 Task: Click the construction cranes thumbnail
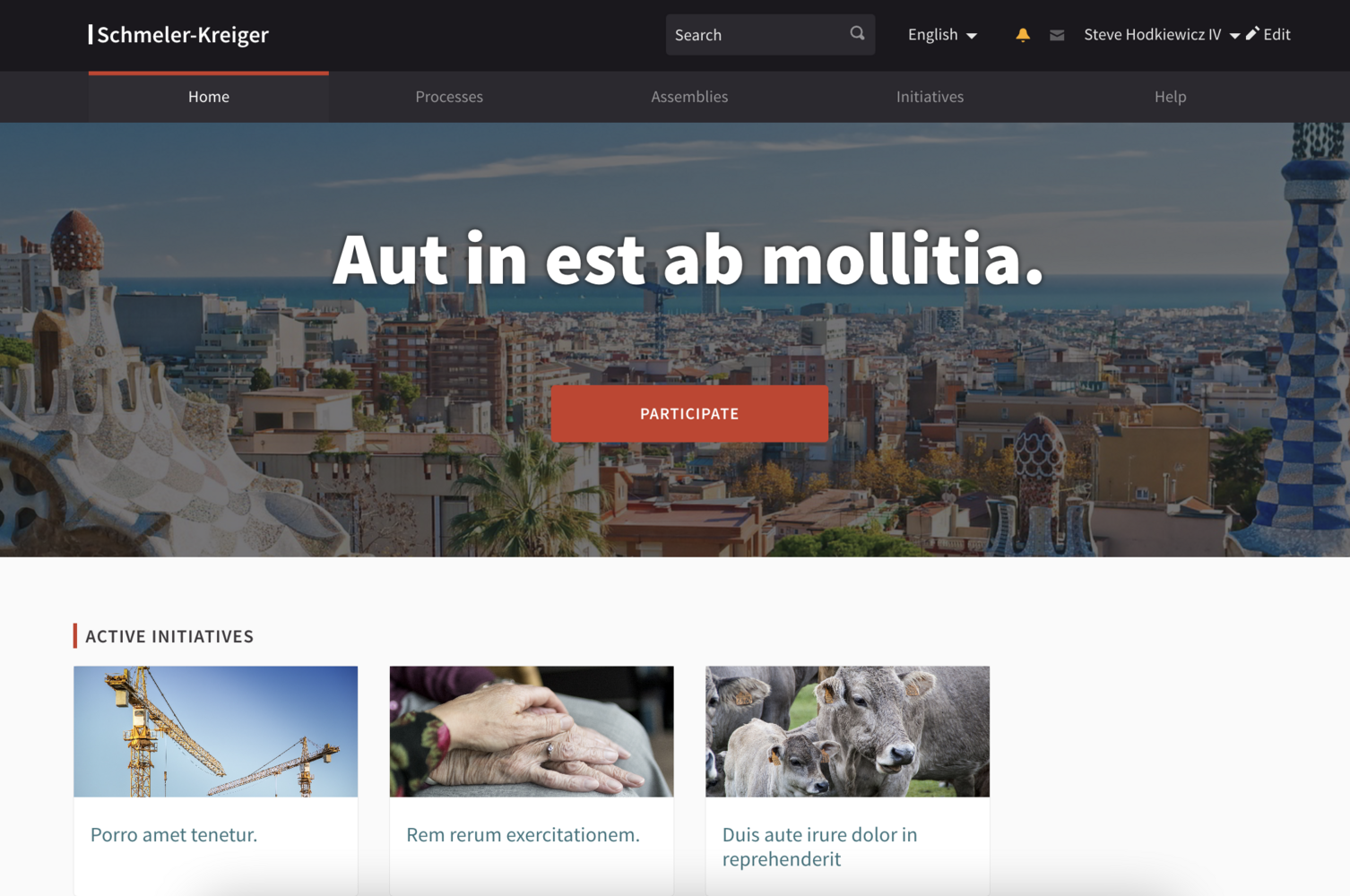click(216, 731)
